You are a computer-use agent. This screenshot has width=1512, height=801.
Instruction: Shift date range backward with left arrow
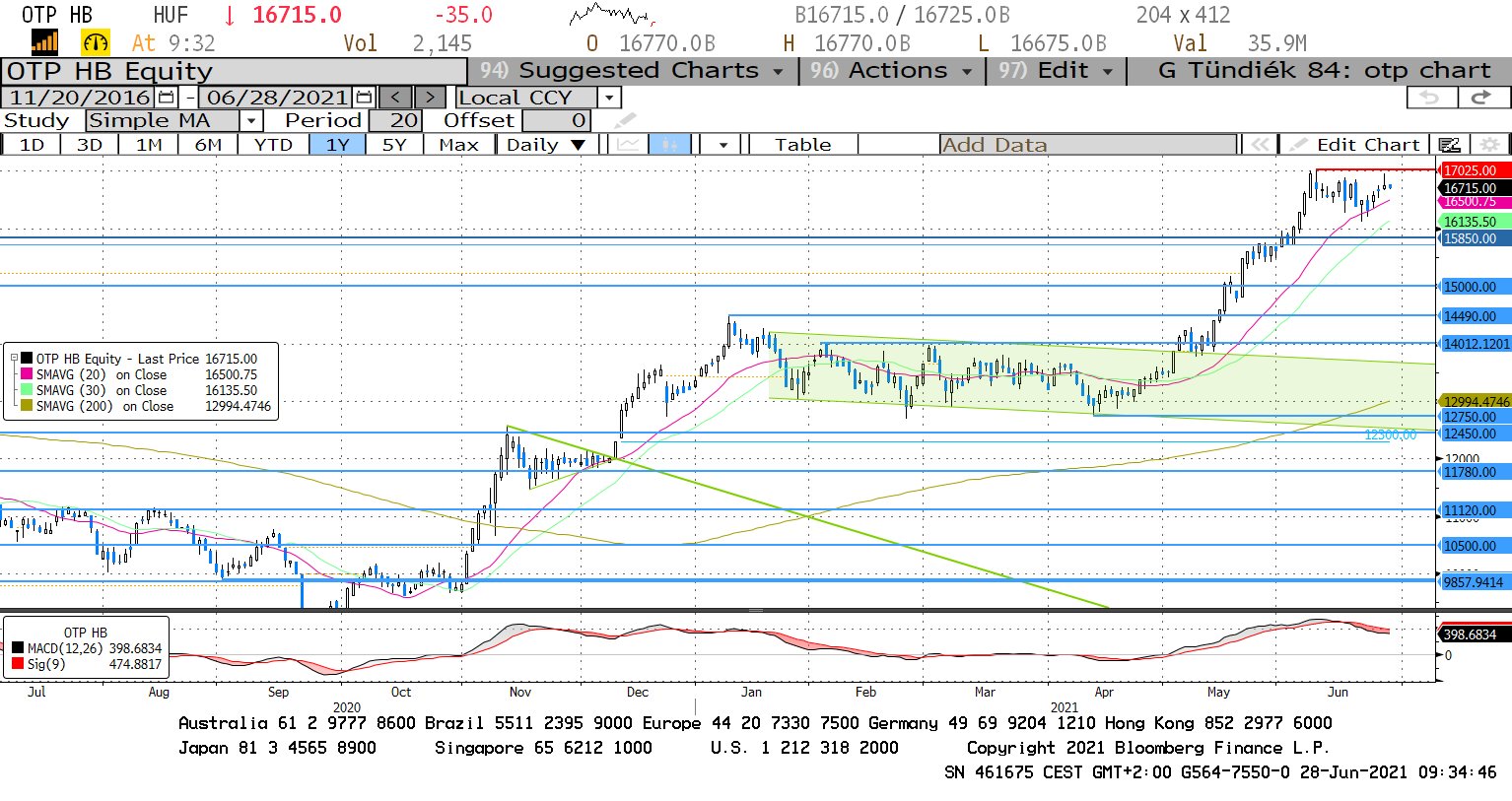[396, 98]
